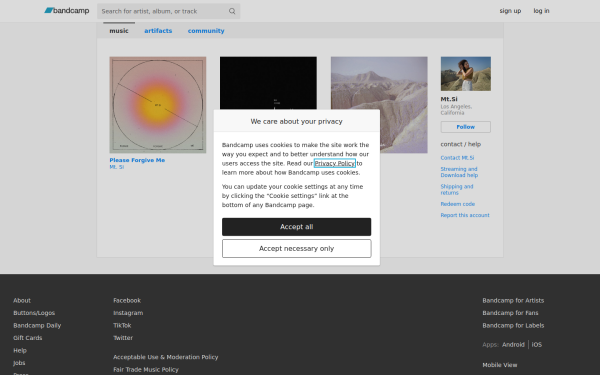
Task: Open Buttons/Logos footer link
Action: pyautogui.click(x=34, y=313)
